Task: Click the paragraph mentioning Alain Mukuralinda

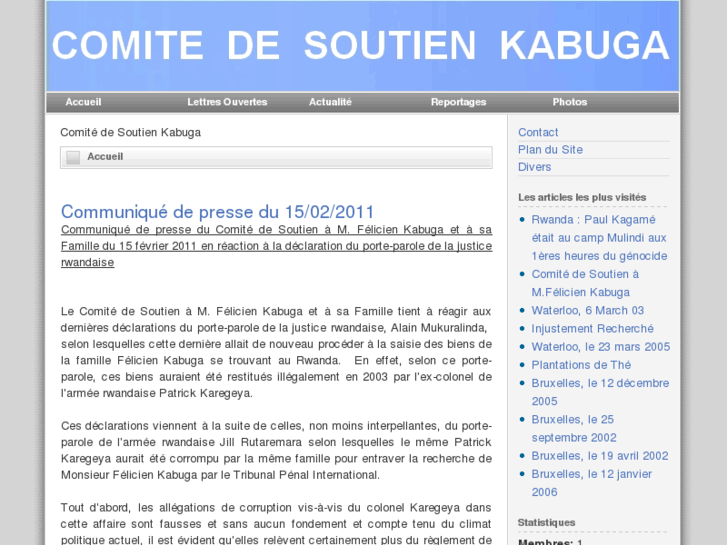Action: [x=276, y=352]
